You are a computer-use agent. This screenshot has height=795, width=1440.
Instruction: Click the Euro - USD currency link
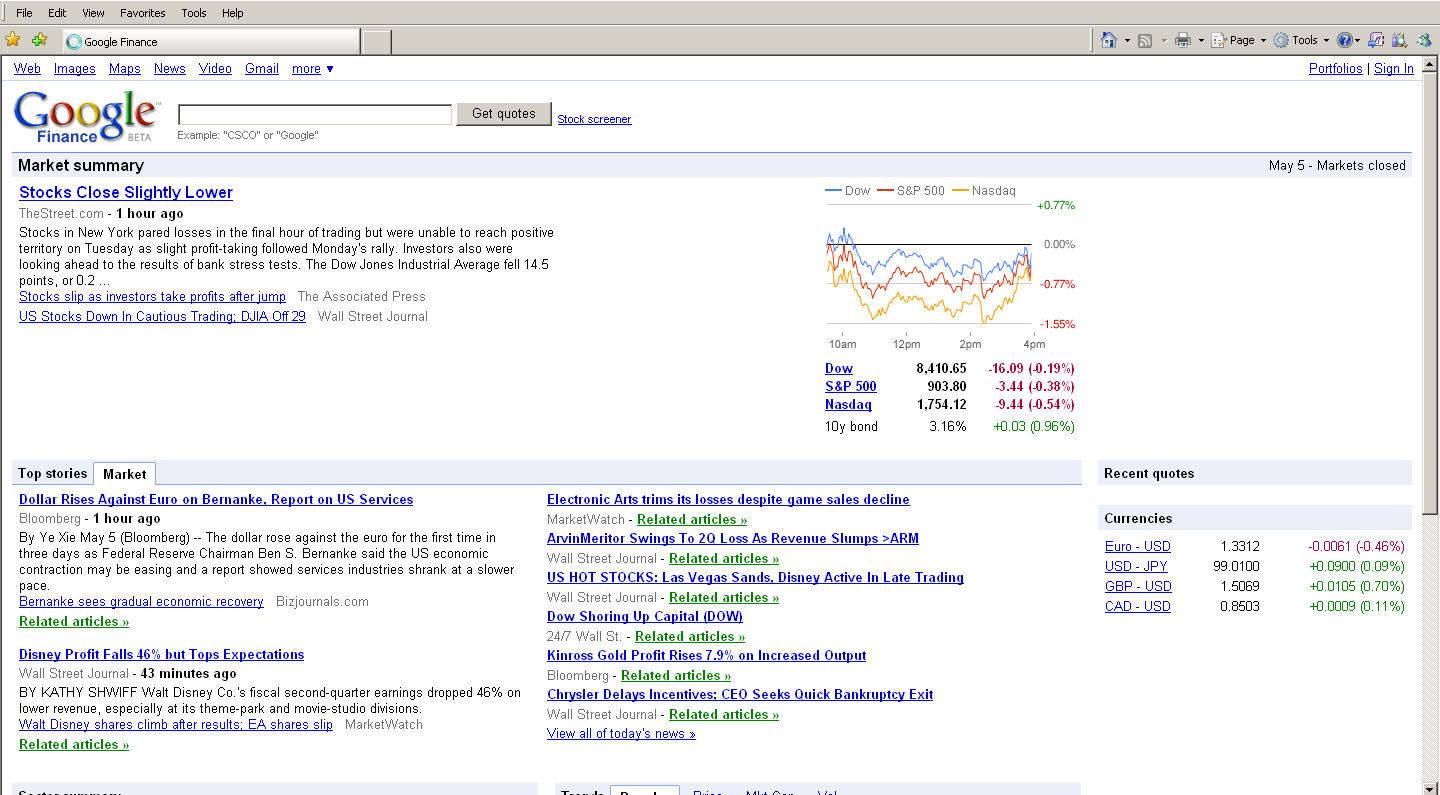point(1137,546)
